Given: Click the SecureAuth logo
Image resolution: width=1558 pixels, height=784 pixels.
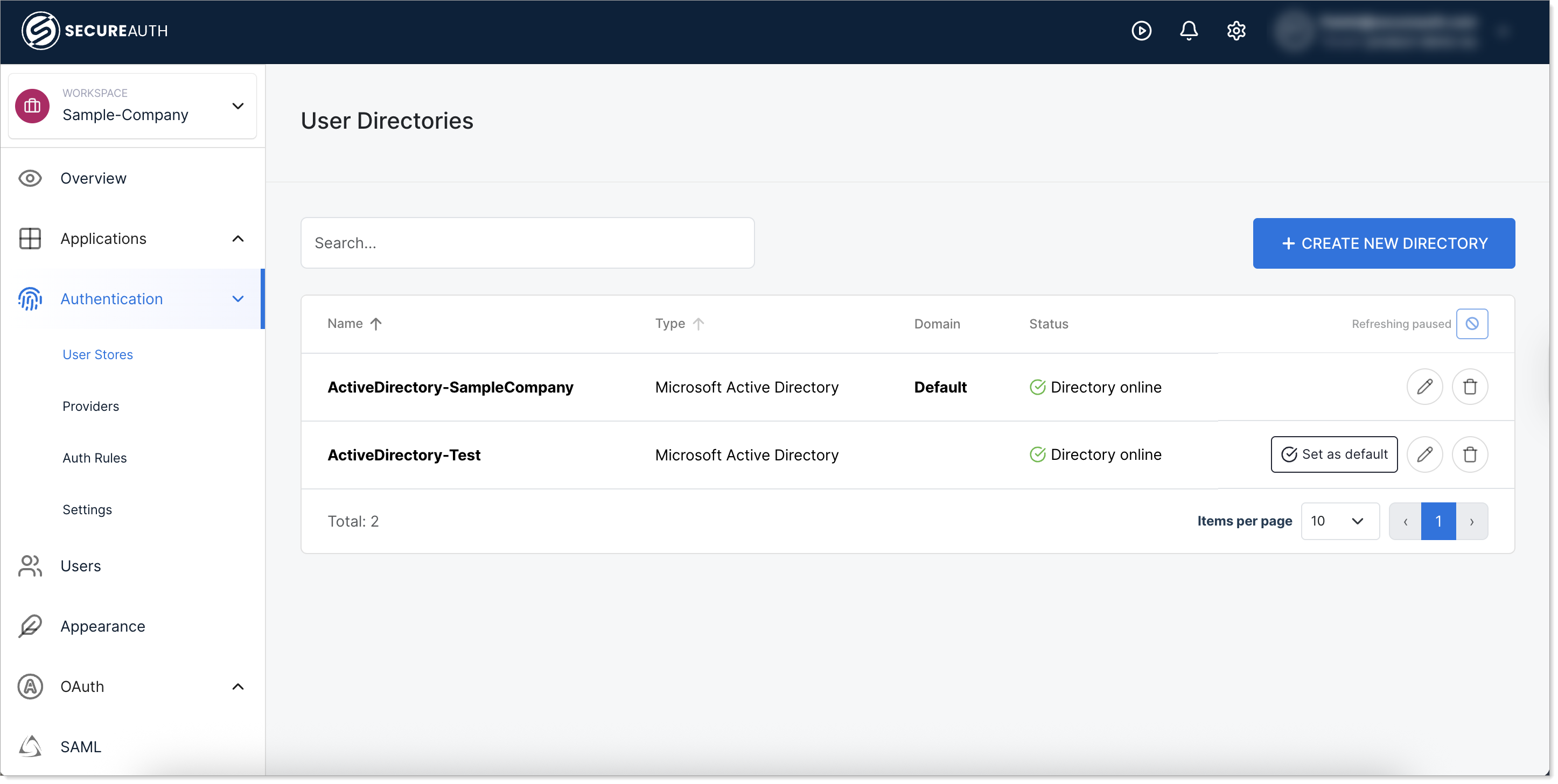Looking at the screenshot, I should coord(95,30).
